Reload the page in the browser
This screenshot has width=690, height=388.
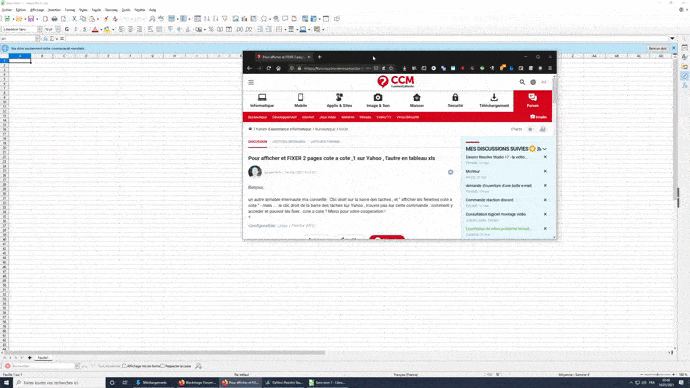click(268, 68)
